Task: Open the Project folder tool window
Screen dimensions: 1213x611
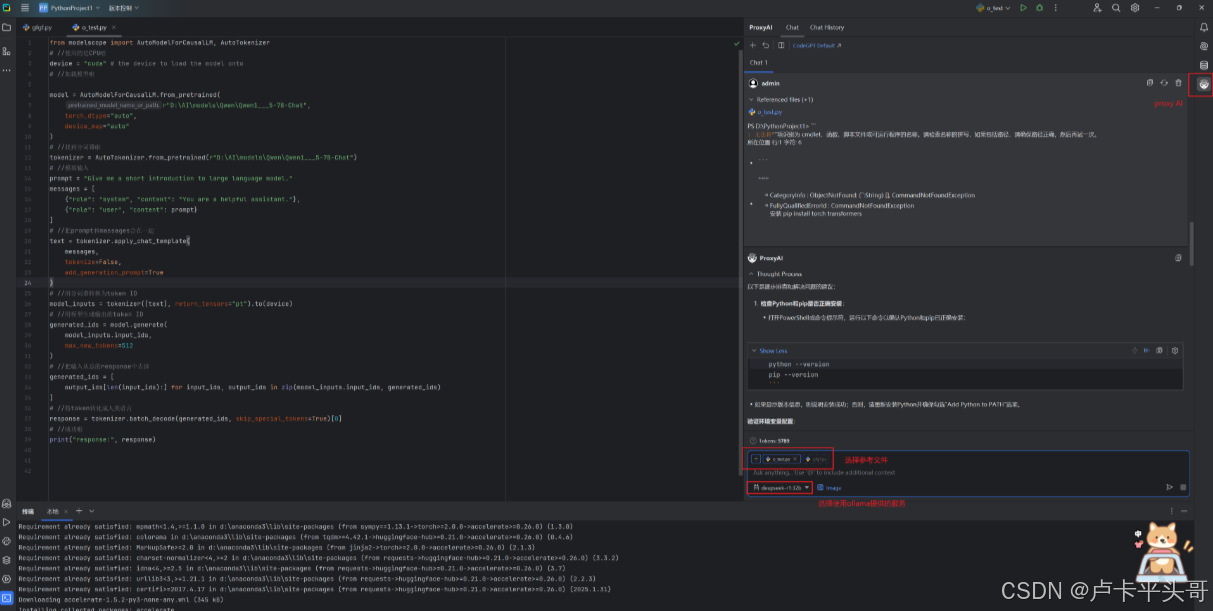Action: click(7, 26)
